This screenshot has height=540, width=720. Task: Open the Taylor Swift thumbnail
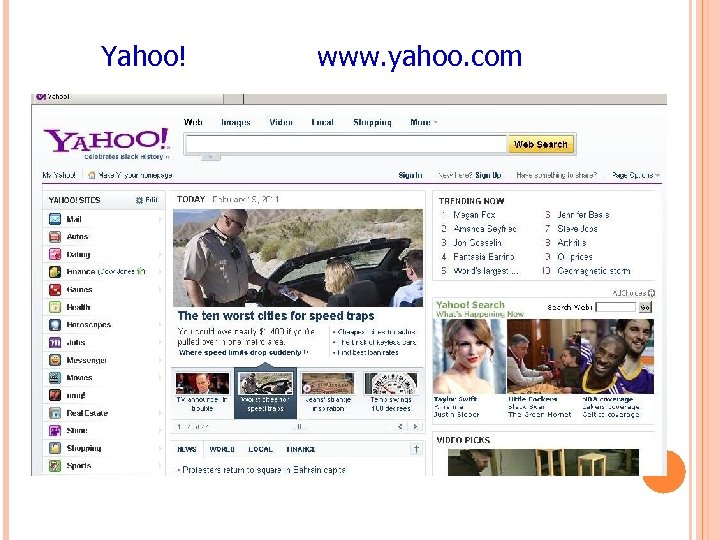[469, 356]
